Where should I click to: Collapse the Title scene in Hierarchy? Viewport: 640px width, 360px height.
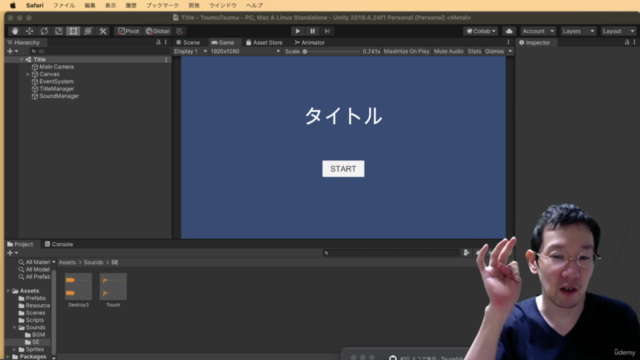click(22, 60)
